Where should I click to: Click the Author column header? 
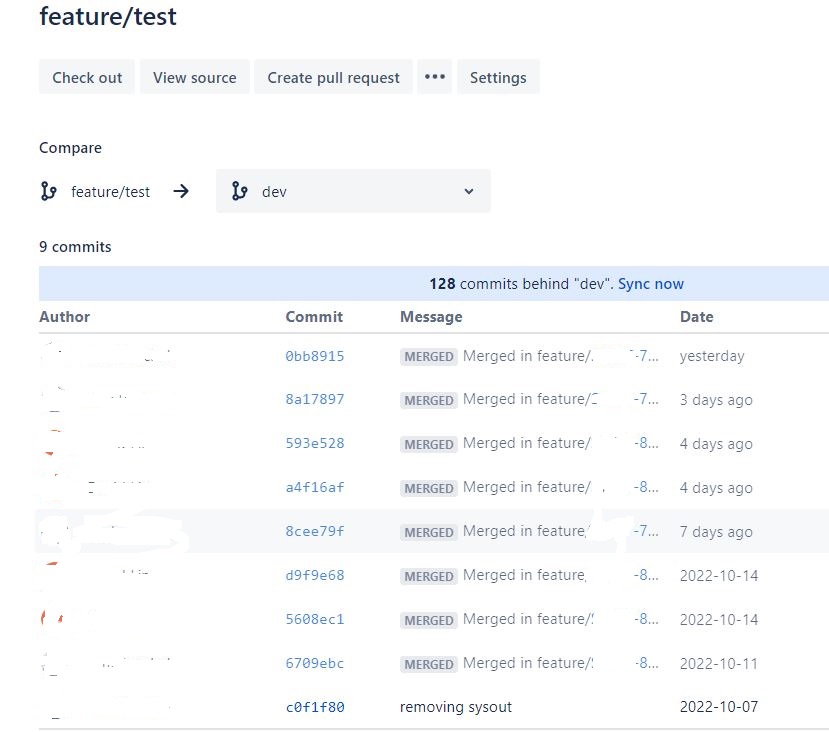click(64, 316)
